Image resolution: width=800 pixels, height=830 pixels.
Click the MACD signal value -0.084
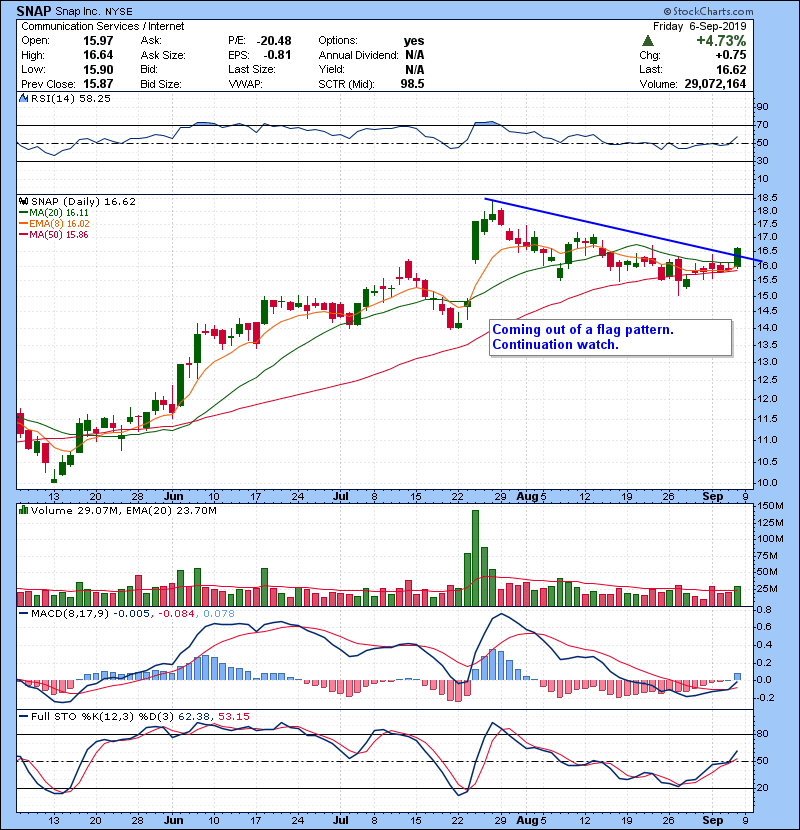[x=177, y=614]
